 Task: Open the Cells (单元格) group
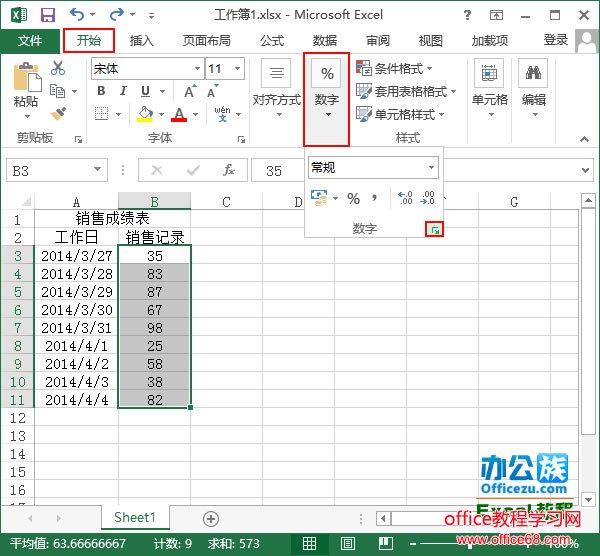(x=489, y=88)
